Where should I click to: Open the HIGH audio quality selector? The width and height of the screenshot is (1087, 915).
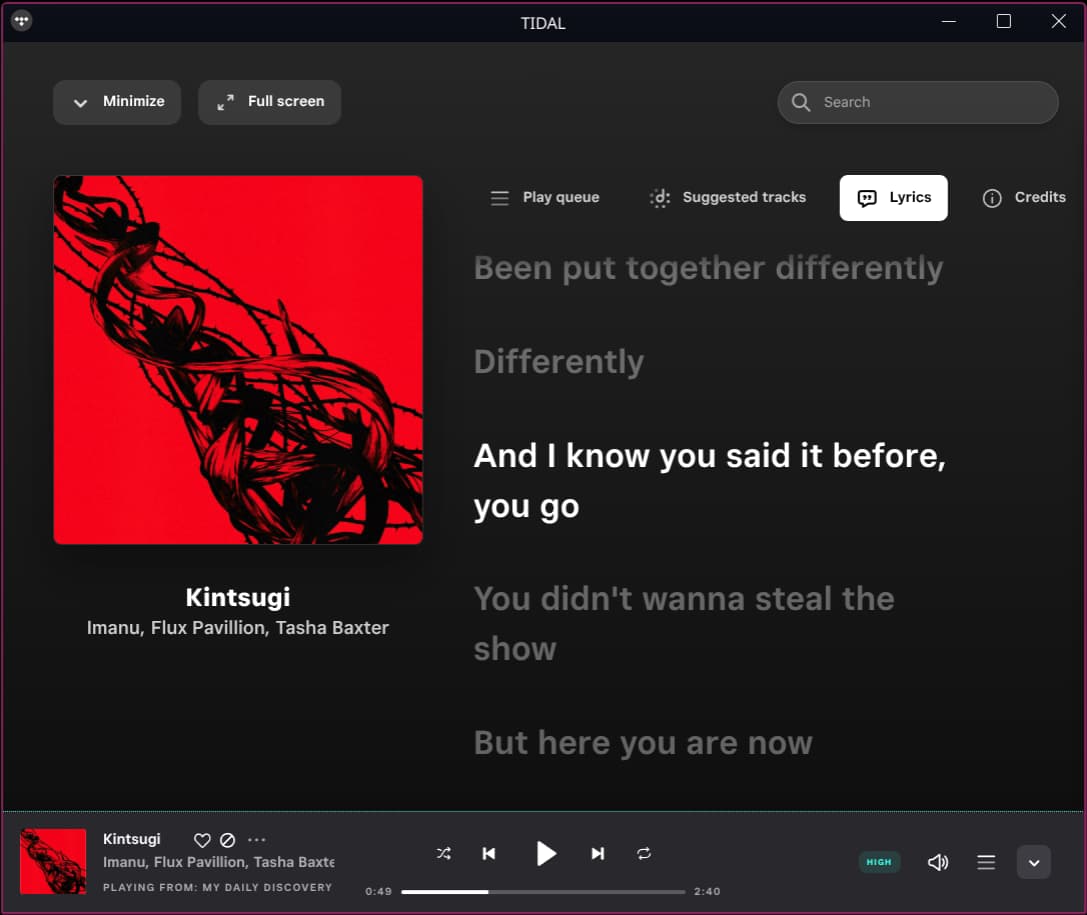point(879,861)
